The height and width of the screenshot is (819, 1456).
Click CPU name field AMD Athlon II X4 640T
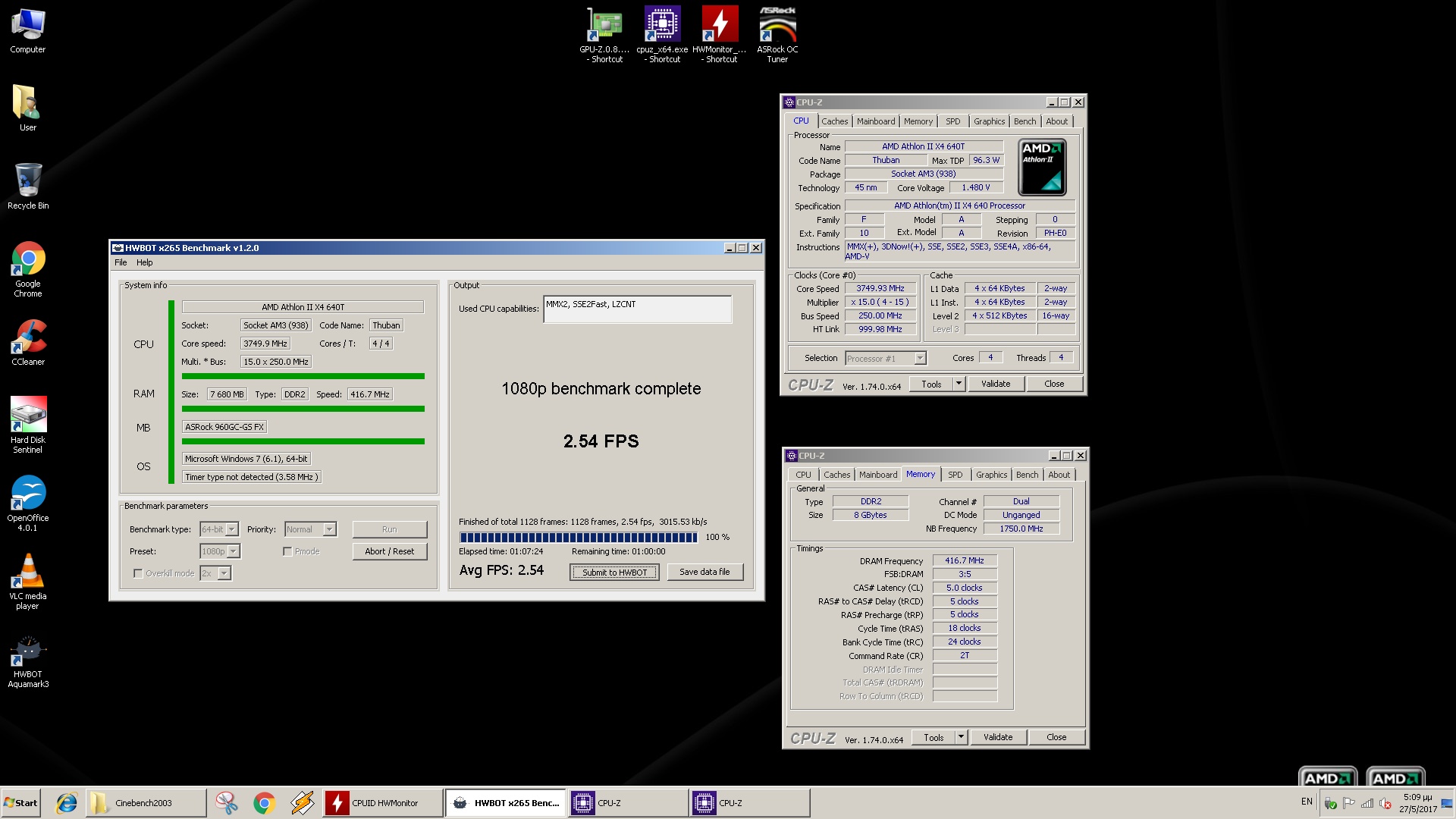(x=303, y=307)
